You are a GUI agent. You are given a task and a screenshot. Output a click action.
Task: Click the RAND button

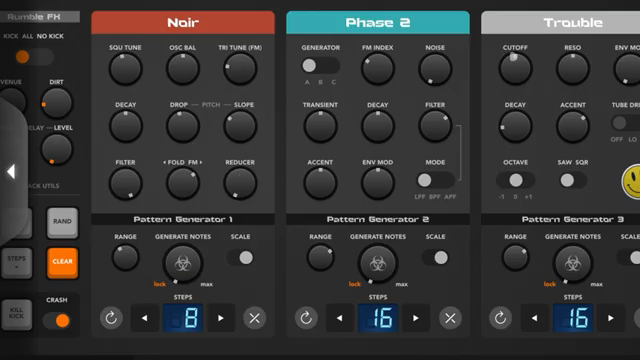click(62, 222)
